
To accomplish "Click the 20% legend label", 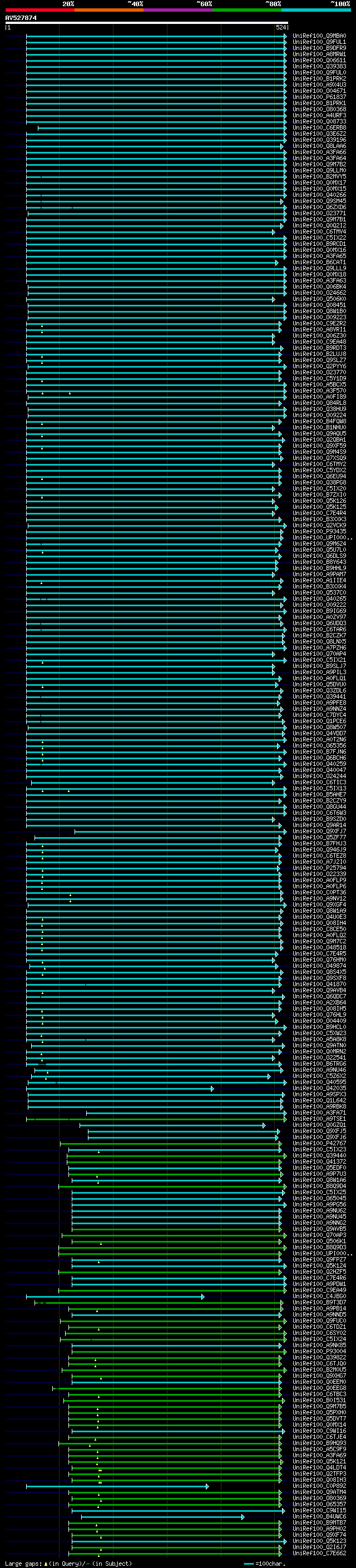I will coord(68,4).
